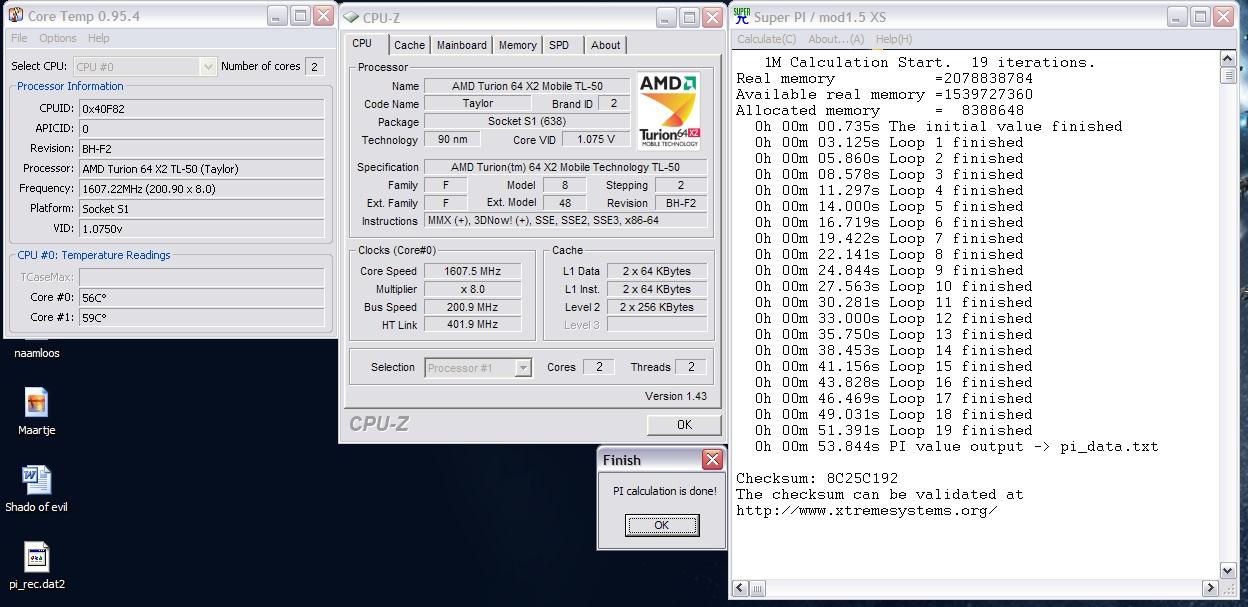This screenshot has width=1248, height=607.
Task: Open the Options menu in Core Temp
Action: pyautogui.click(x=58, y=38)
